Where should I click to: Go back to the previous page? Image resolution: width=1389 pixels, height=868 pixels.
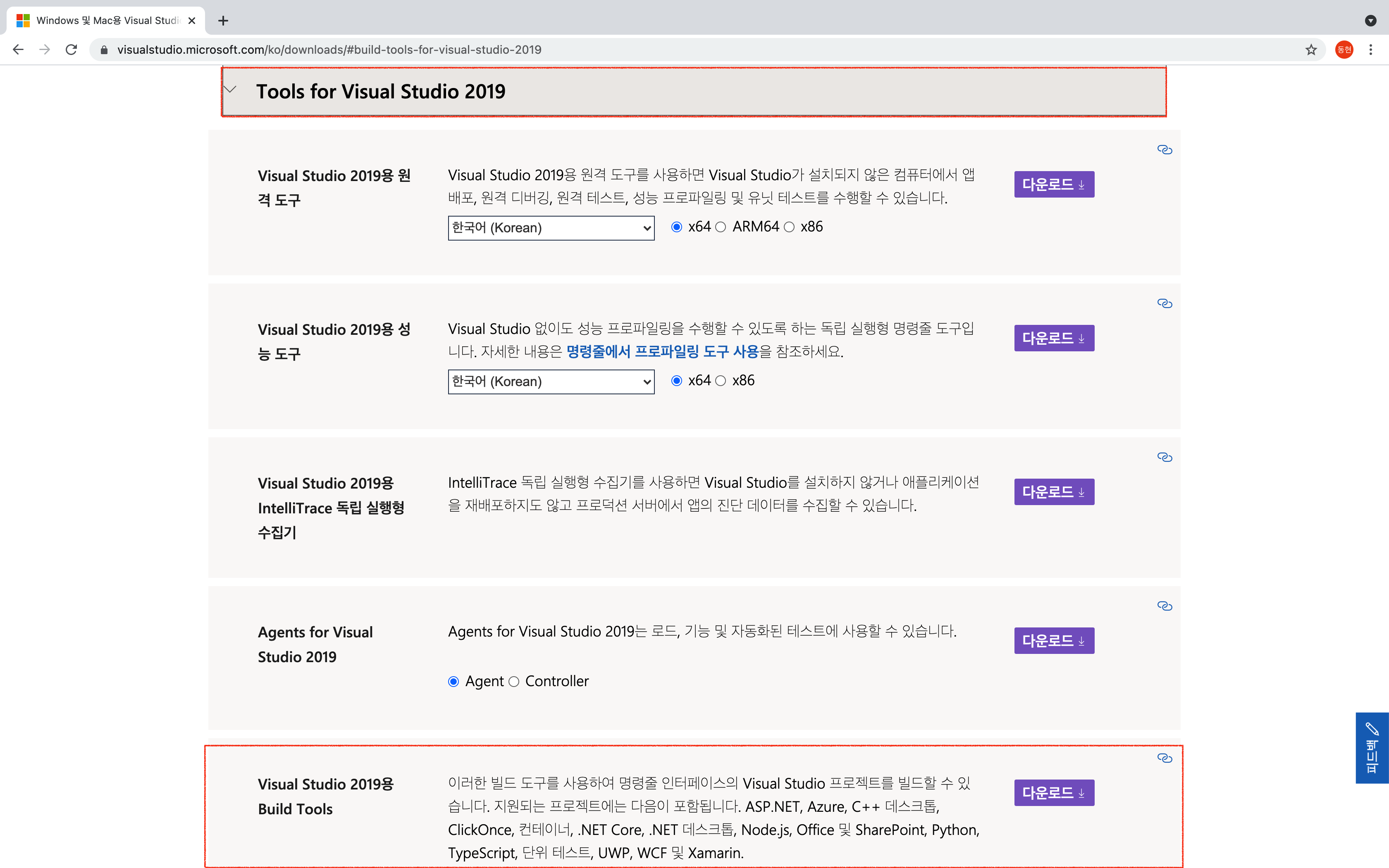point(18,50)
